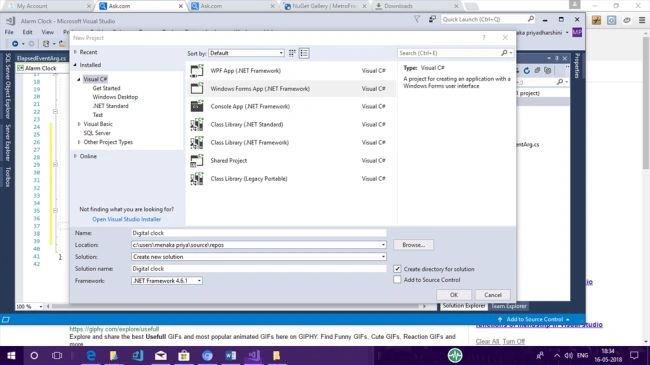Image resolution: width=650 pixels, height=365 pixels.
Task: Click the navigate backward arrow in Visual Studio toolbar
Action: (15, 44)
